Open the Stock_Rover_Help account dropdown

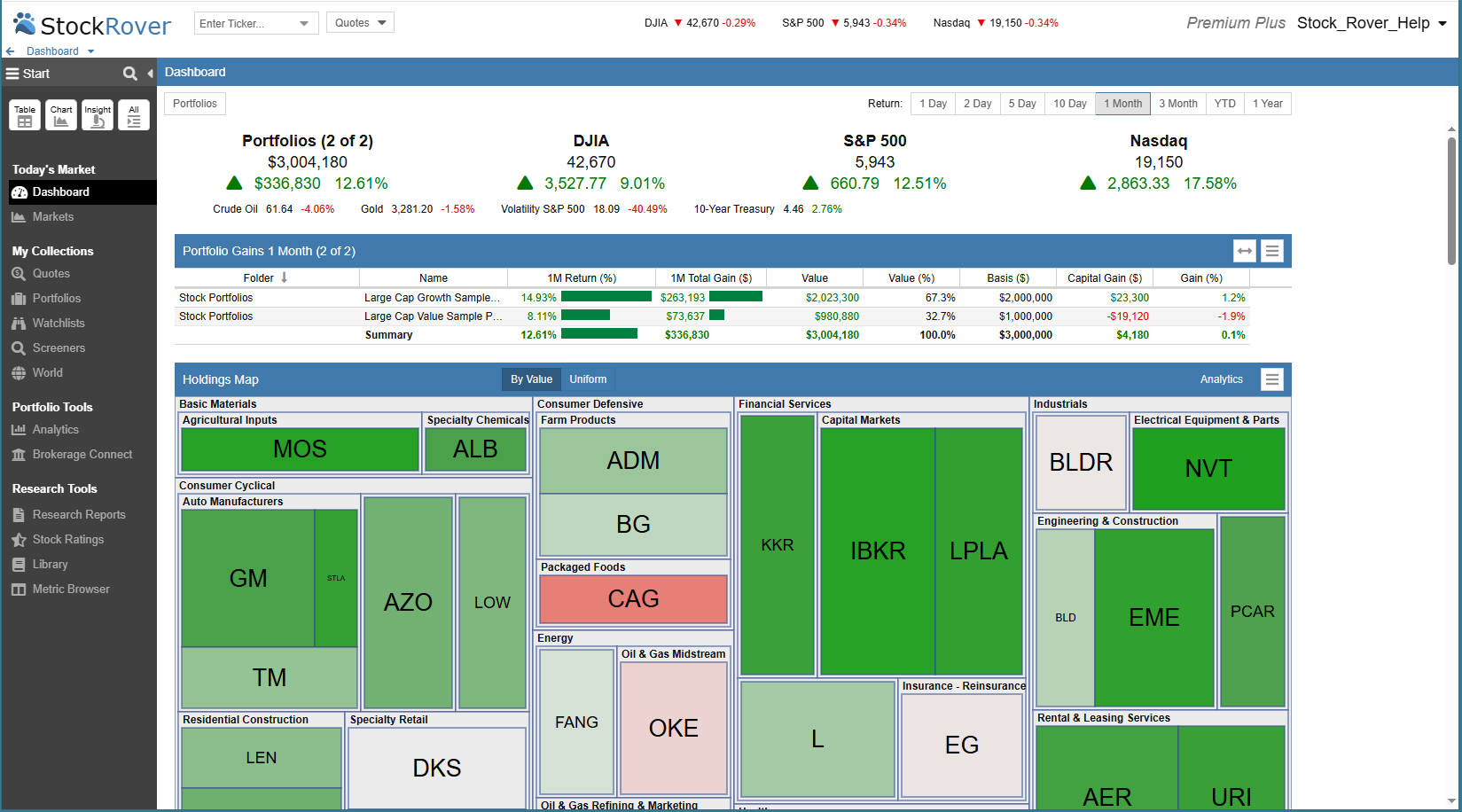point(1442,24)
